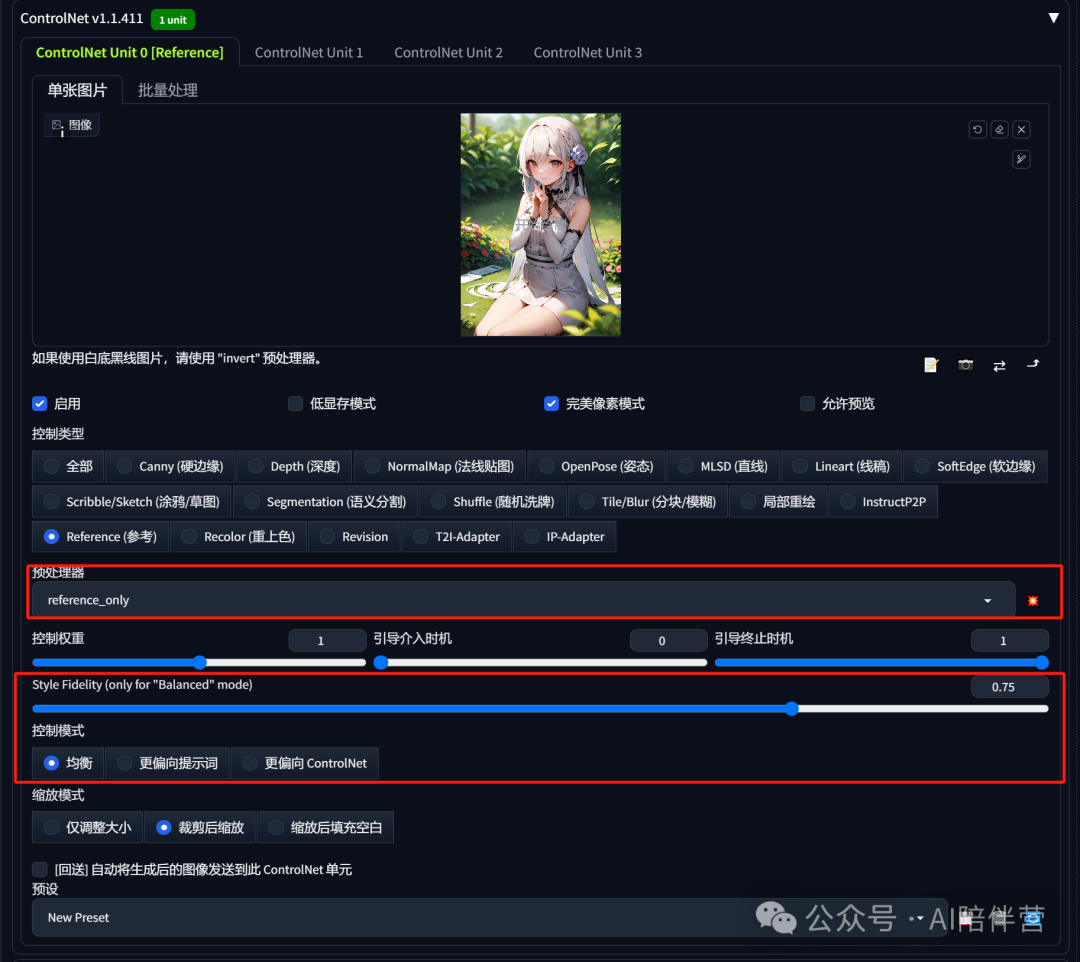Click the camera webcam icon

pyautogui.click(x=966, y=365)
